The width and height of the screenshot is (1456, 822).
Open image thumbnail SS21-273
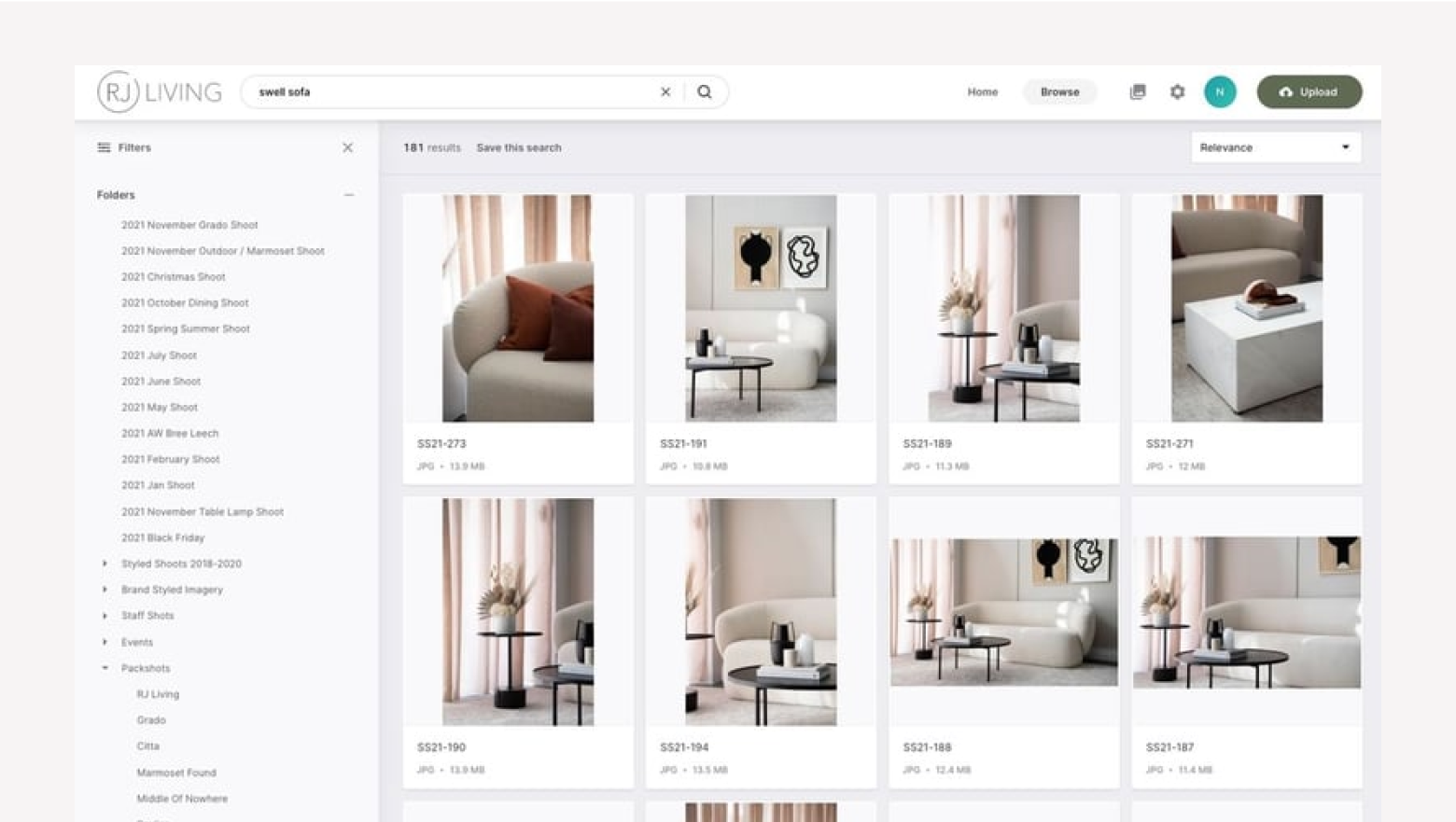pos(518,308)
